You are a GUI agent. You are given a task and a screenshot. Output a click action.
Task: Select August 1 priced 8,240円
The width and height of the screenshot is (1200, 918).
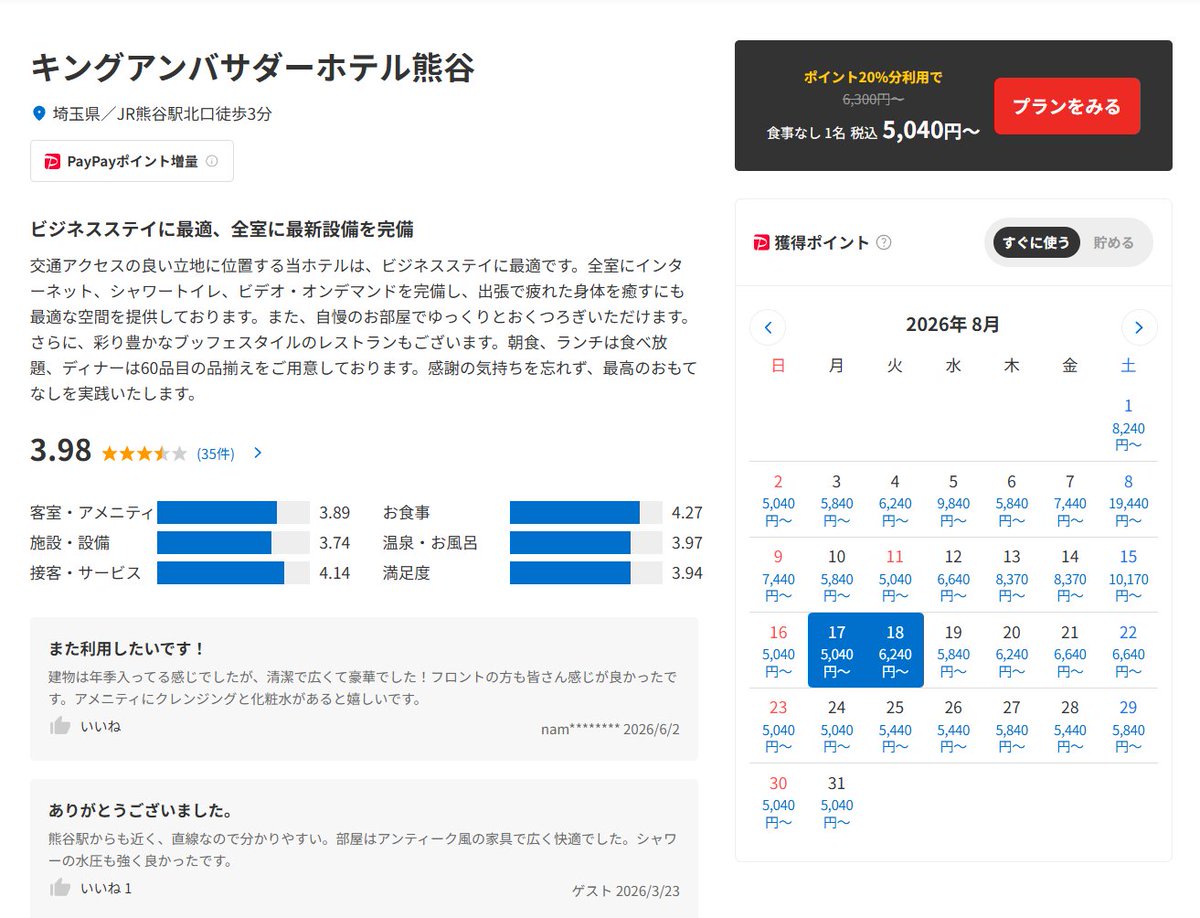click(1128, 423)
